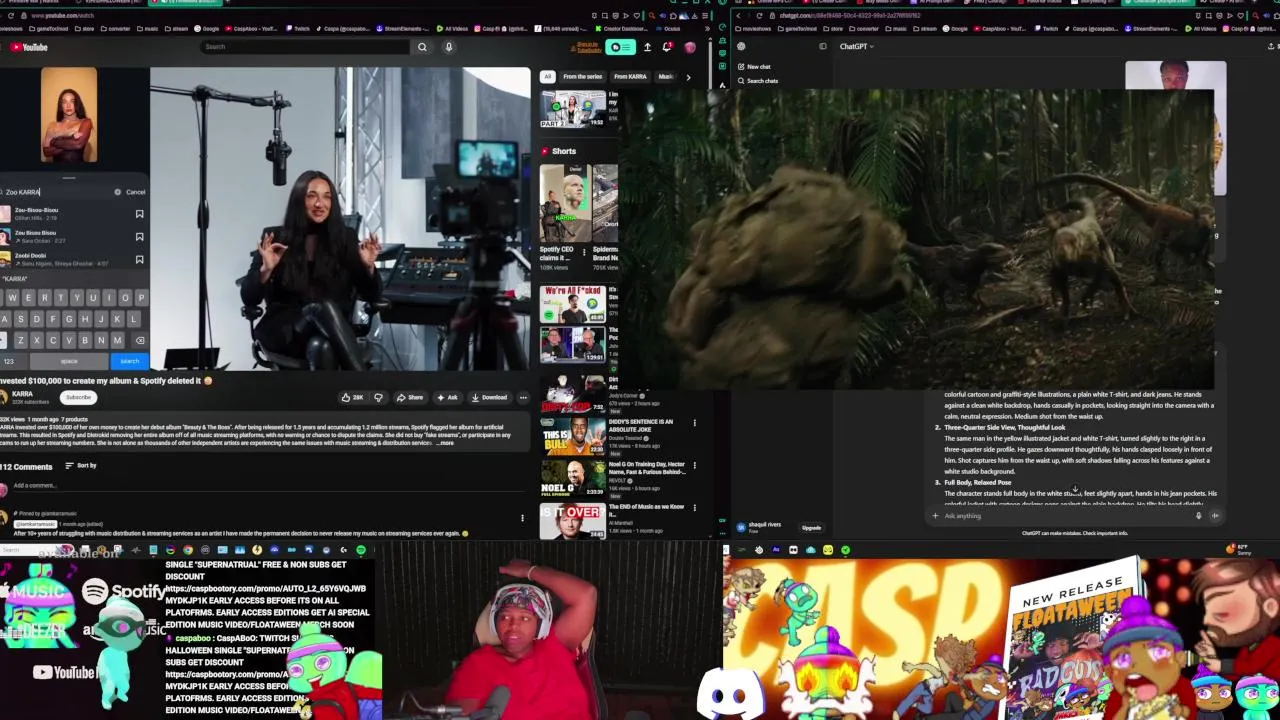Viewport: 1280px width, 720px height.
Task: Click the YouTube upload arrow icon
Action: (x=647, y=47)
